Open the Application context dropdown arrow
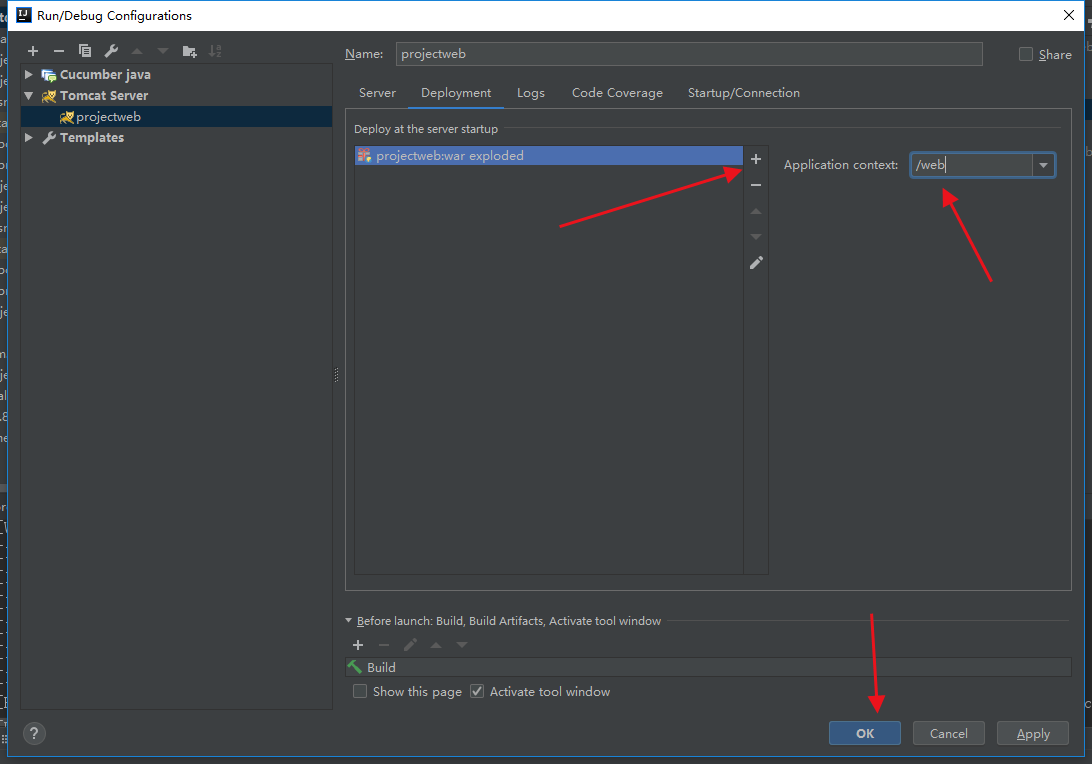 pyautogui.click(x=1043, y=165)
